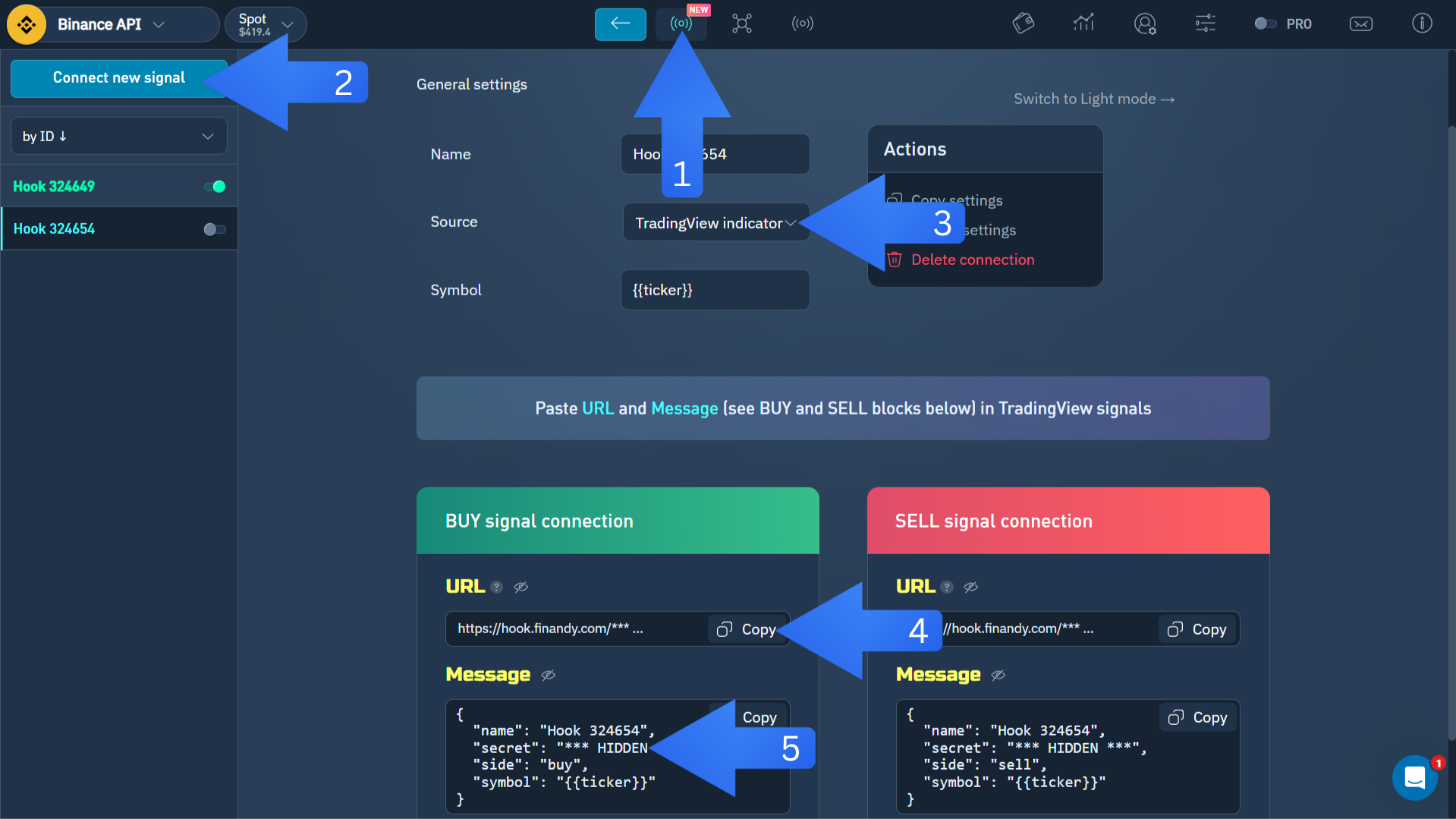Click the Binance logo icon
Image resolution: width=1456 pixels, height=819 pixels.
click(x=27, y=24)
